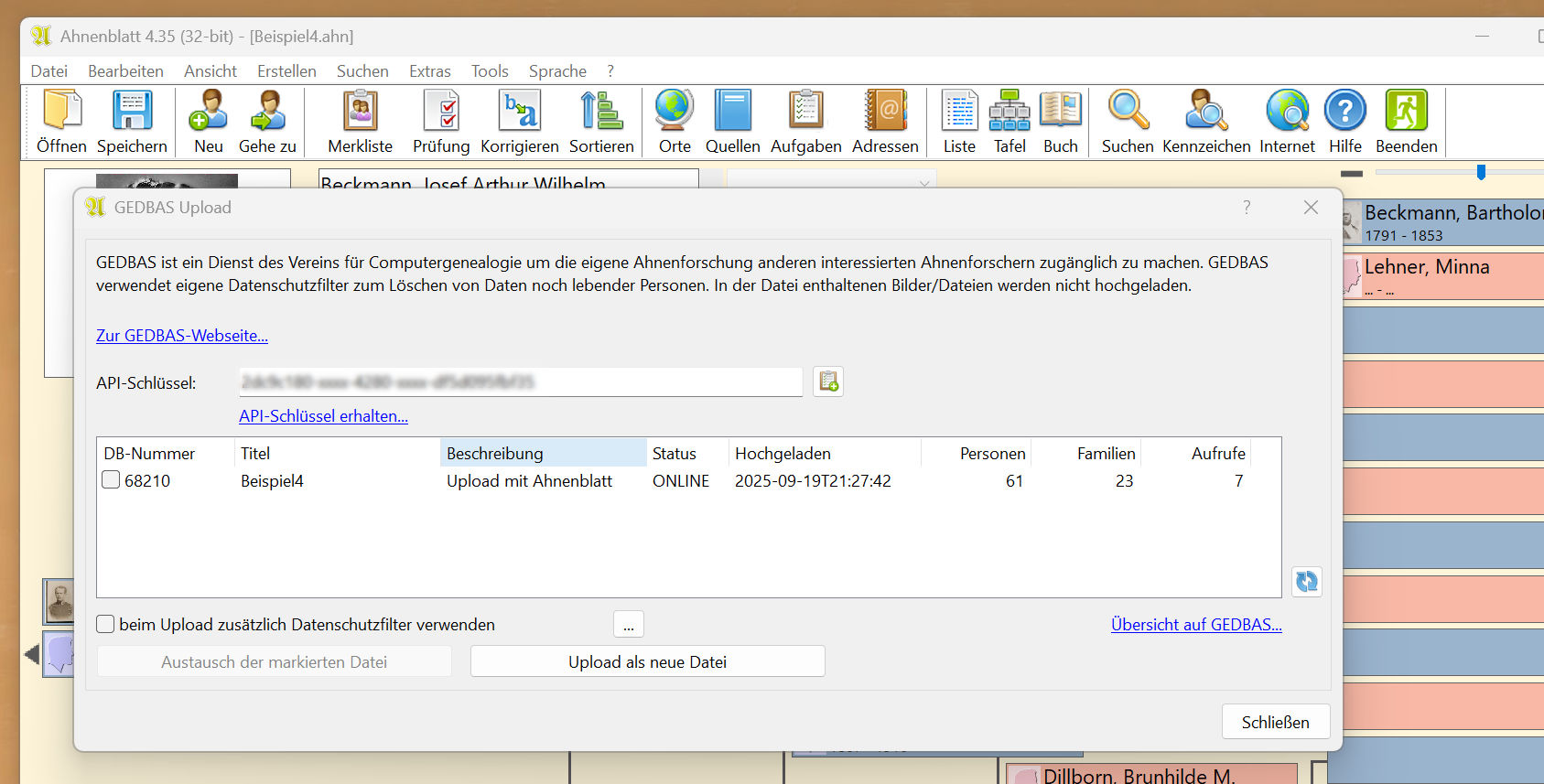
Task: Open the Erstellen menu
Action: [x=286, y=71]
